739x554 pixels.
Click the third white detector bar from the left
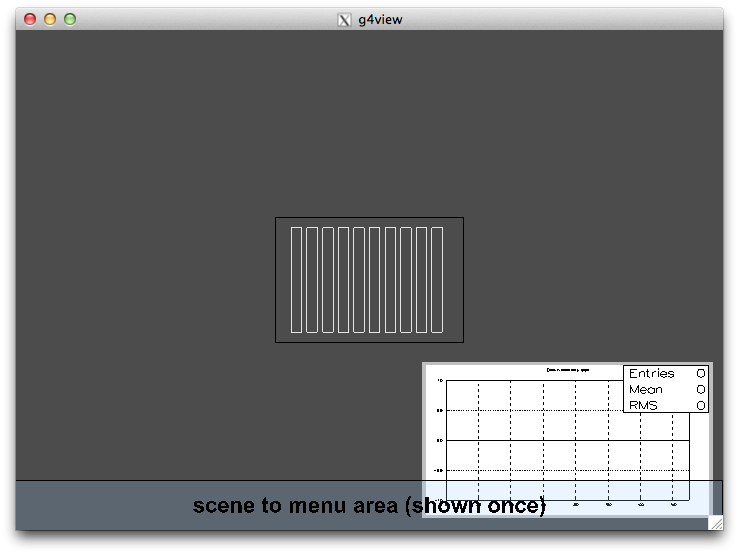(x=328, y=280)
